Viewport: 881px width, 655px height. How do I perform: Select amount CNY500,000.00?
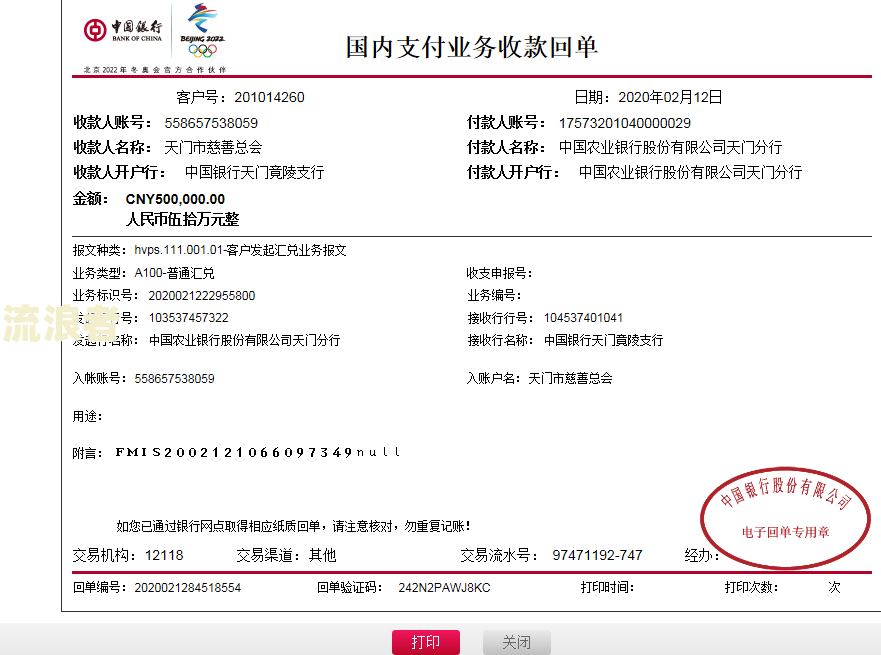tap(175, 199)
